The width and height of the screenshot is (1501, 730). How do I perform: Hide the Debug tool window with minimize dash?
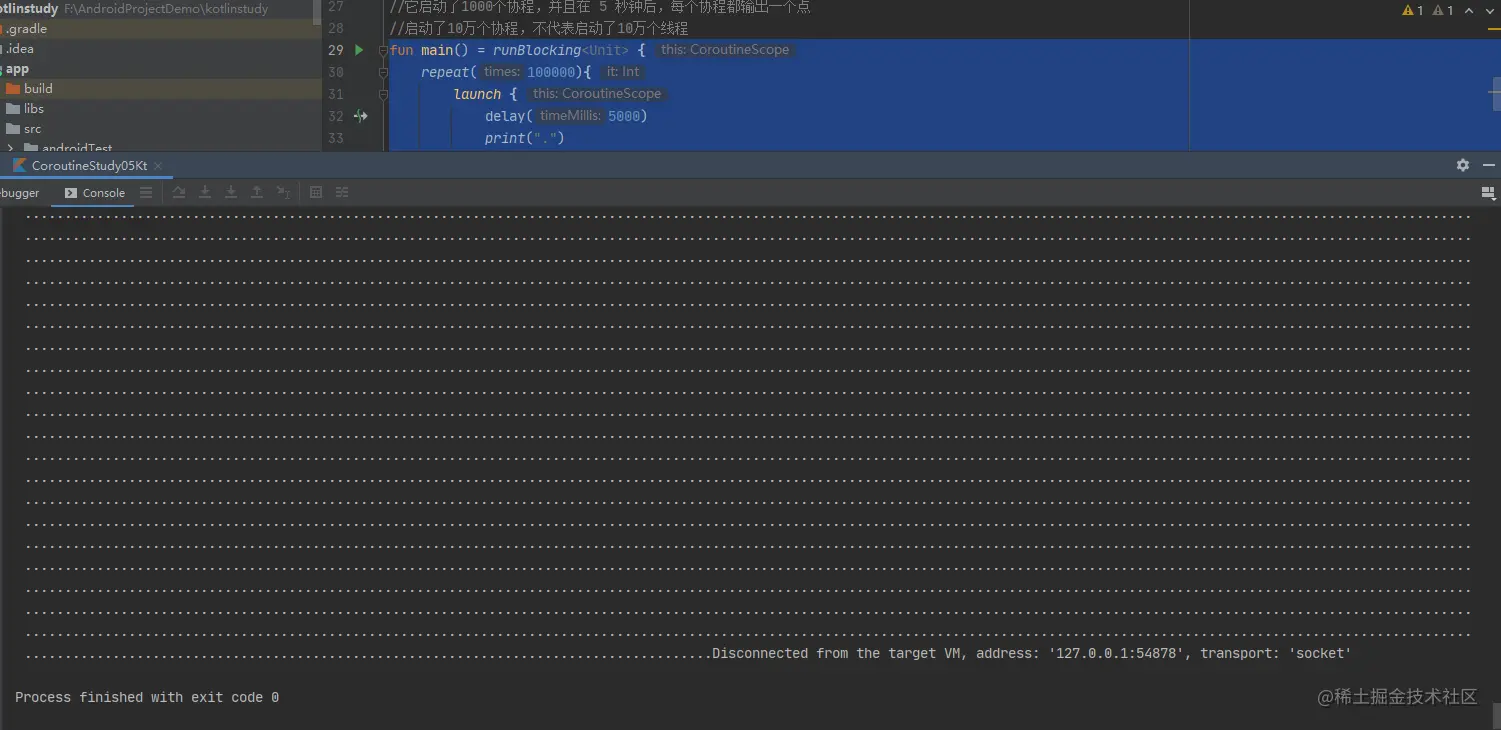click(x=1489, y=165)
